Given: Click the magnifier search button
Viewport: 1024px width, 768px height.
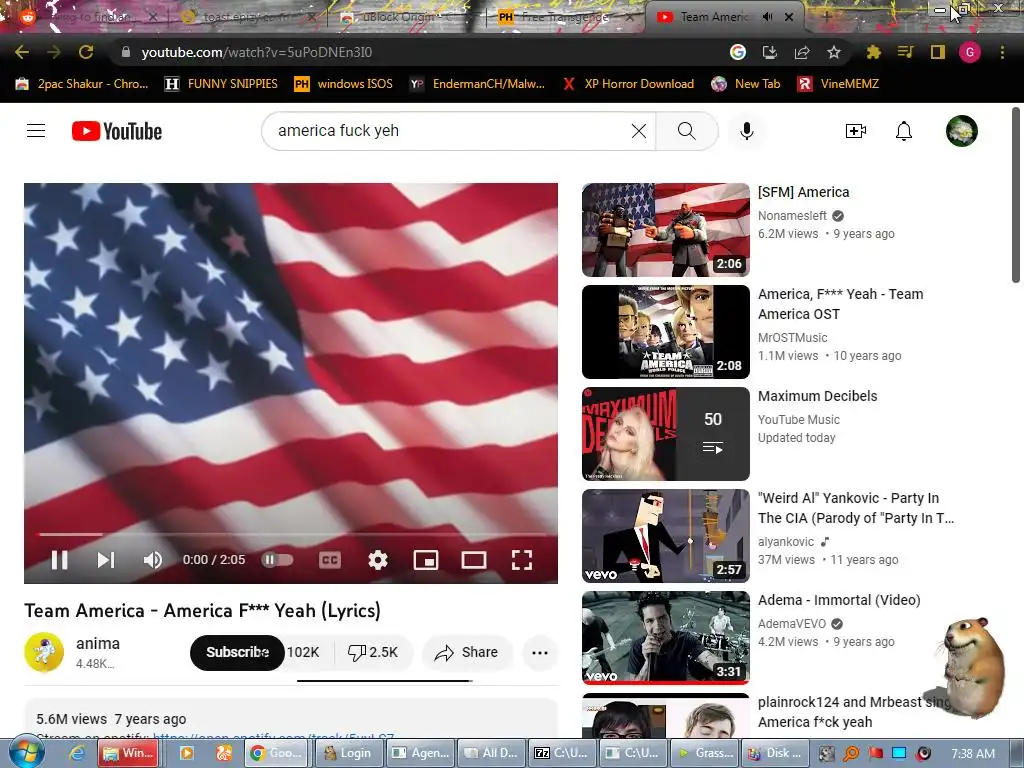Looking at the screenshot, I should tap(686, 131).
